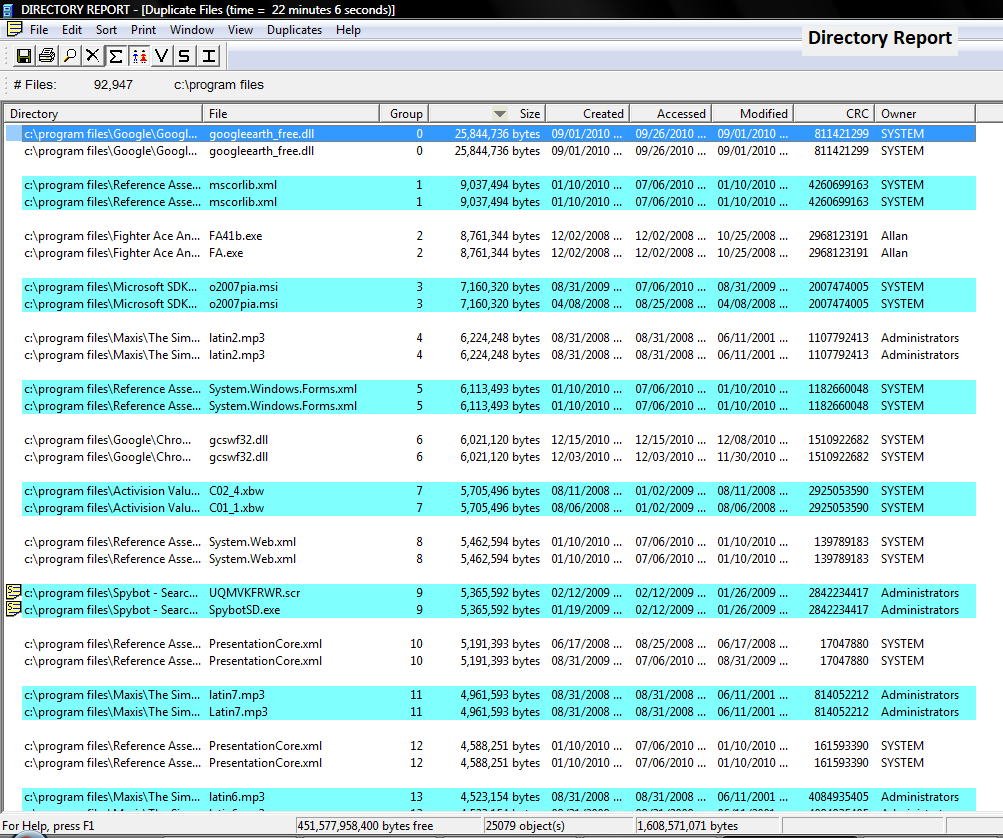
Task: Select the first group 12 PresentationCore.xml
Action: pos(499,746)
